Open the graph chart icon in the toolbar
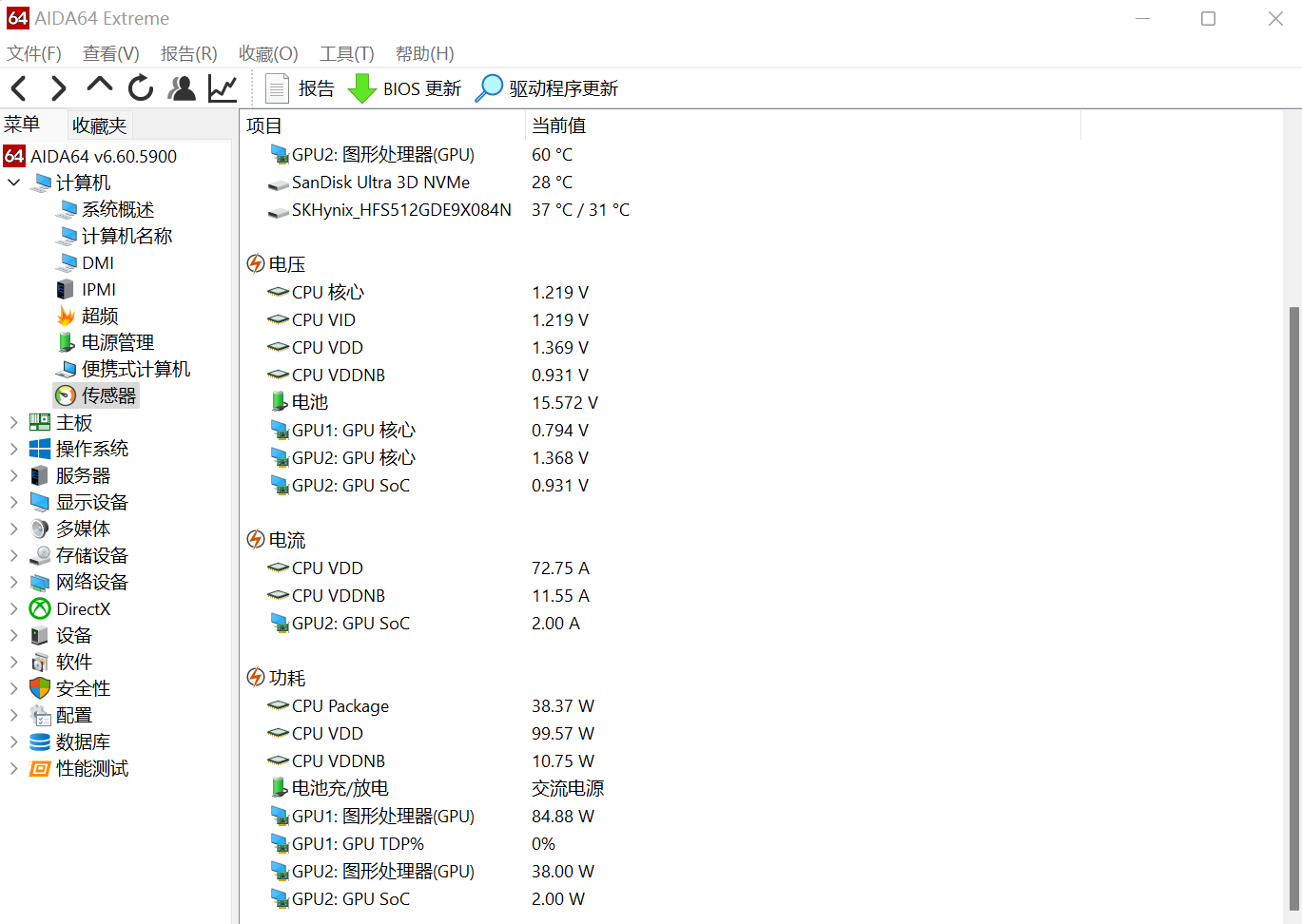Screen dimensions: 1302x924 pyautogui.click(x=223, y=88)
